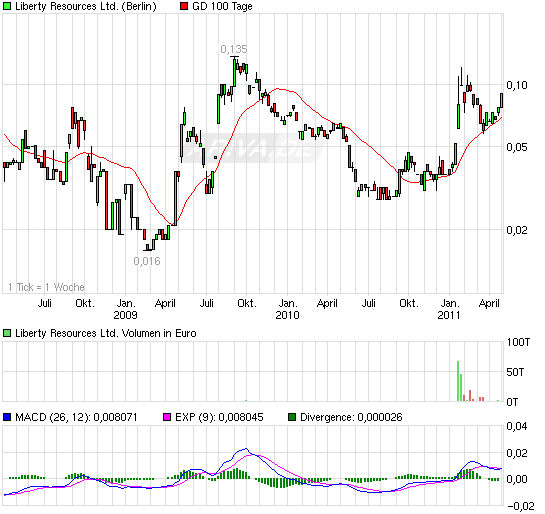Click the 'Liberty Resources Ltd. (Berlin)' legend label

[86, 6]
